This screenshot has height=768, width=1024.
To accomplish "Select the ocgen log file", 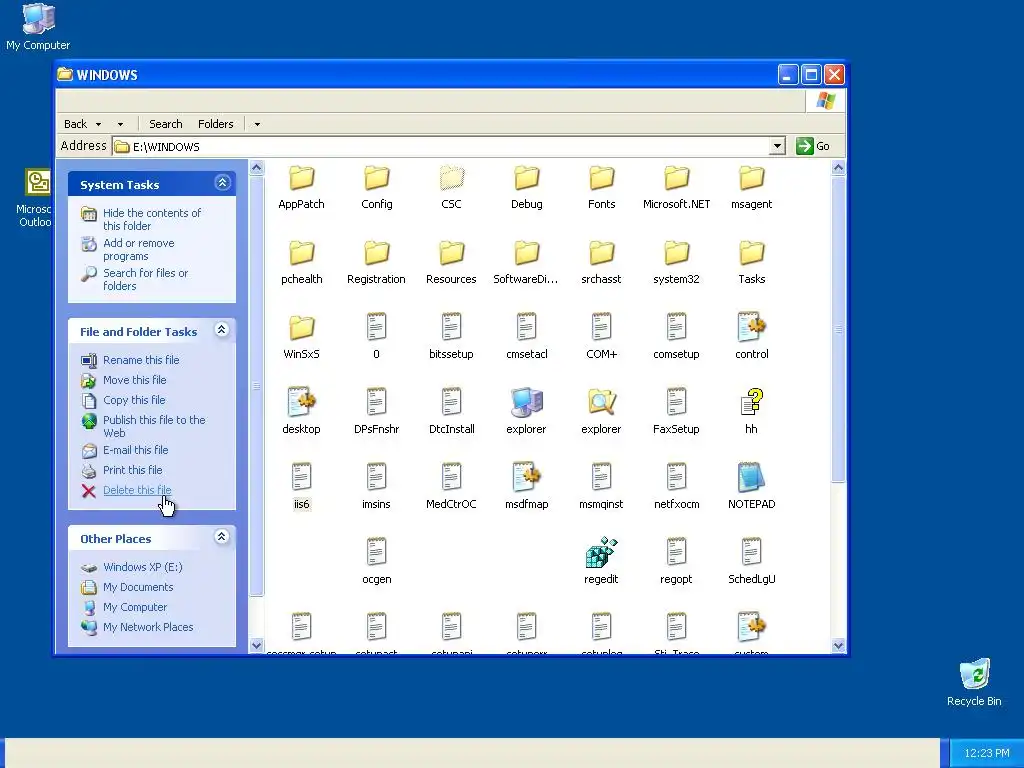I will [x=377, y=562].
